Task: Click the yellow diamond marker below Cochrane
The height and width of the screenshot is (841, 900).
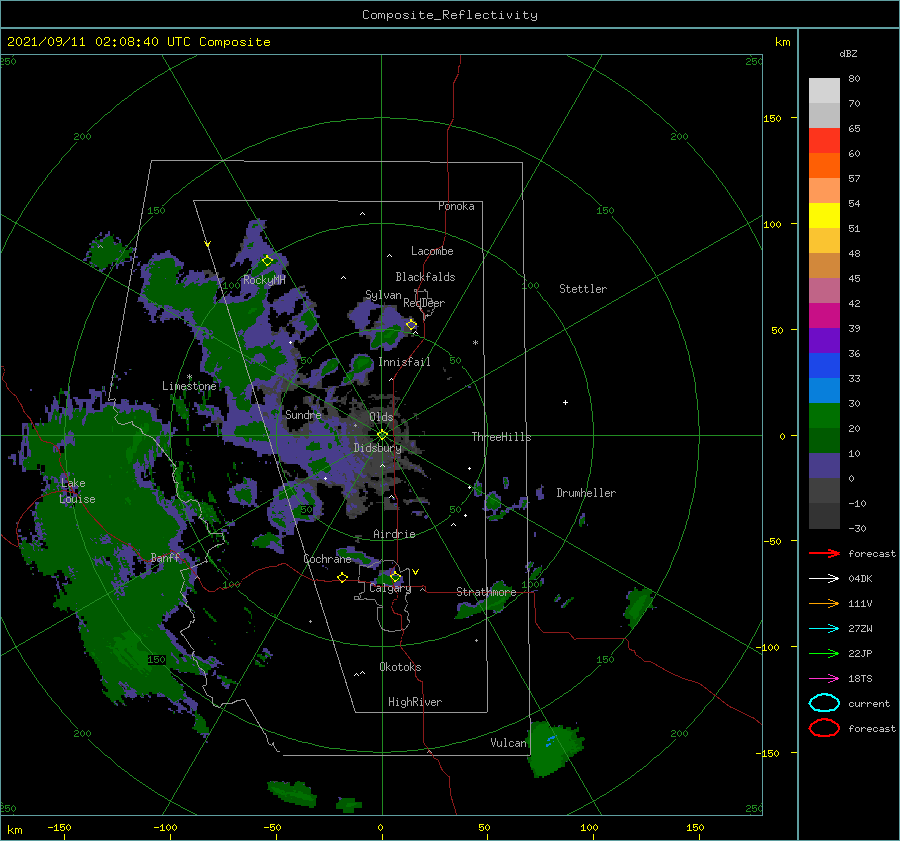Action: [342, 578]
